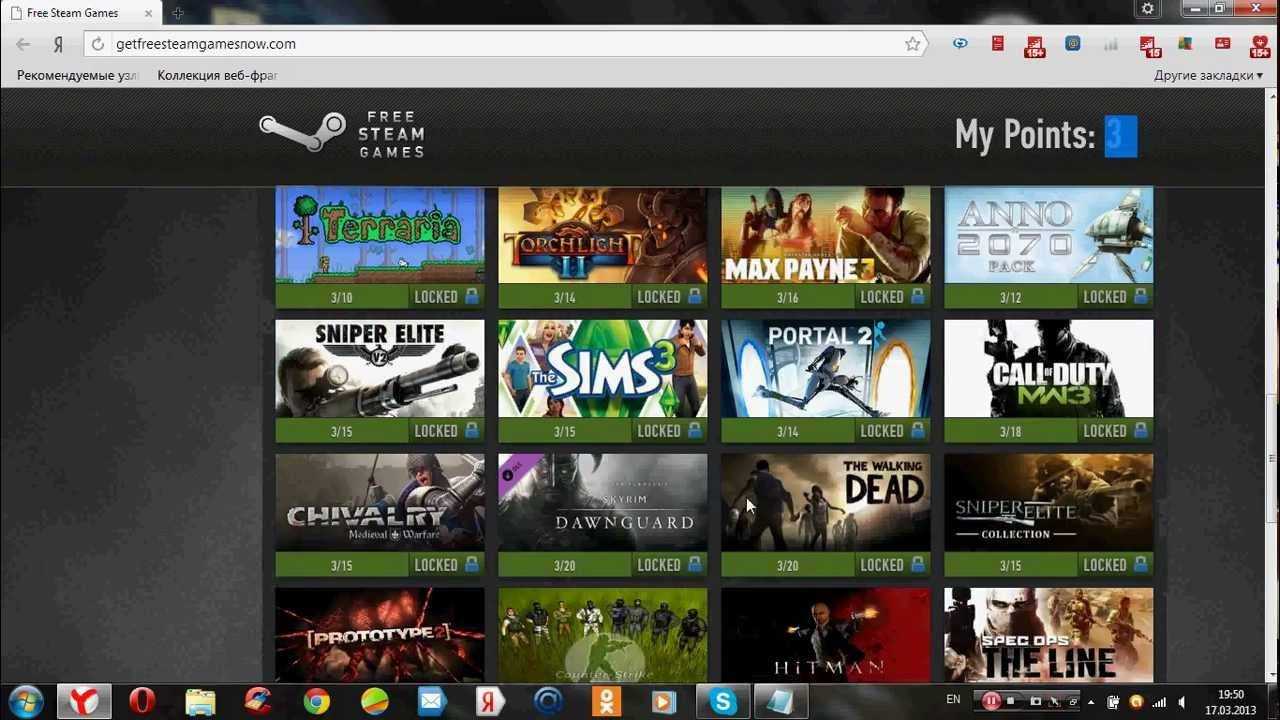Open the Sniper Elite V2 thumbnail
Screen dimensions: 1280x720
click(380, 368)
